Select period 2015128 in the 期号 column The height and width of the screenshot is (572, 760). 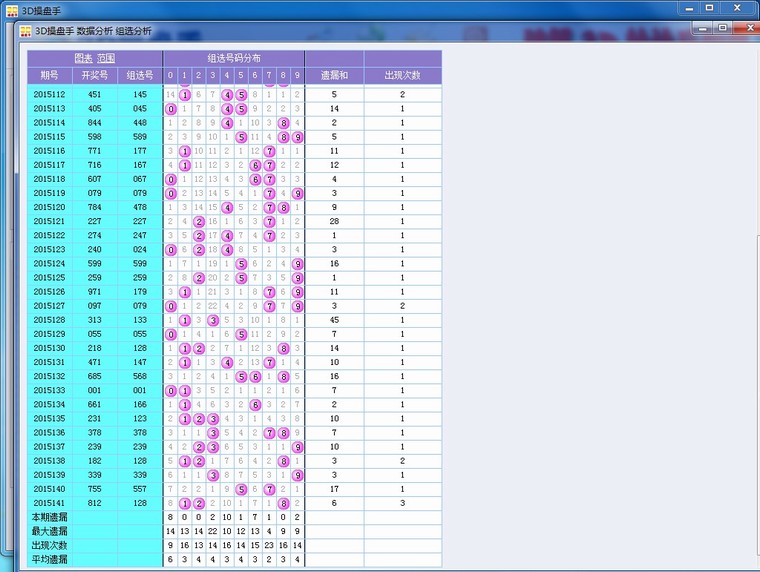[50, 320]
